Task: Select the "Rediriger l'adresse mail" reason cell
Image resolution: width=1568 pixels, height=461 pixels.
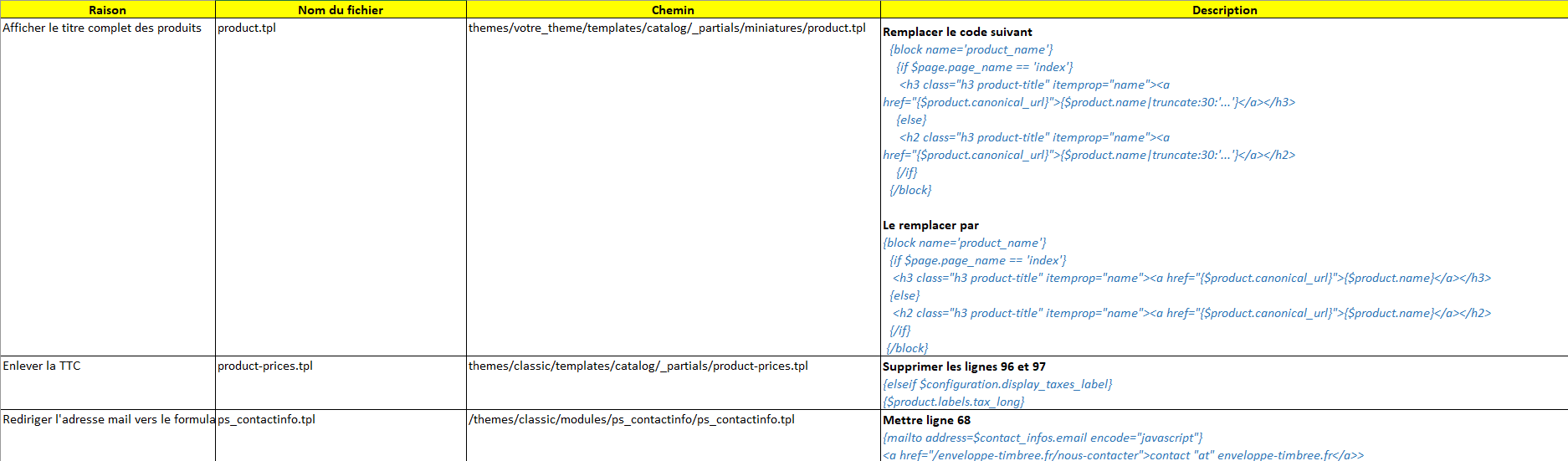Action: pos(107,419)
